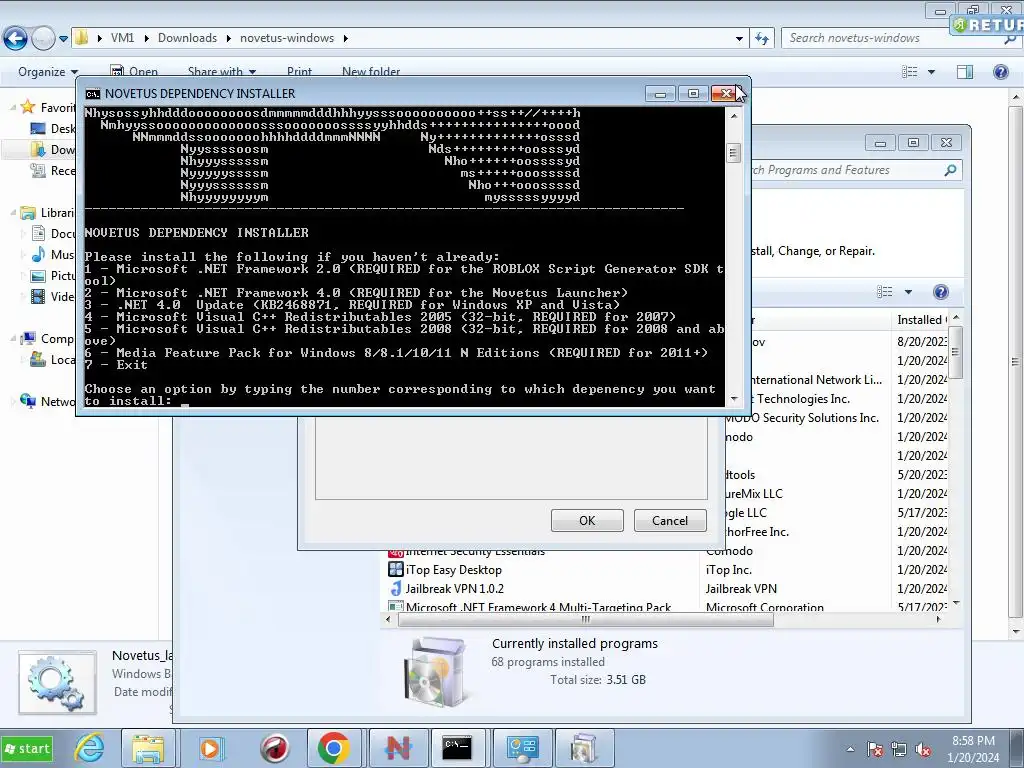Open Internet Explorer from the taskbar
Screen dimensions: 1024x768
coord(89,748)
